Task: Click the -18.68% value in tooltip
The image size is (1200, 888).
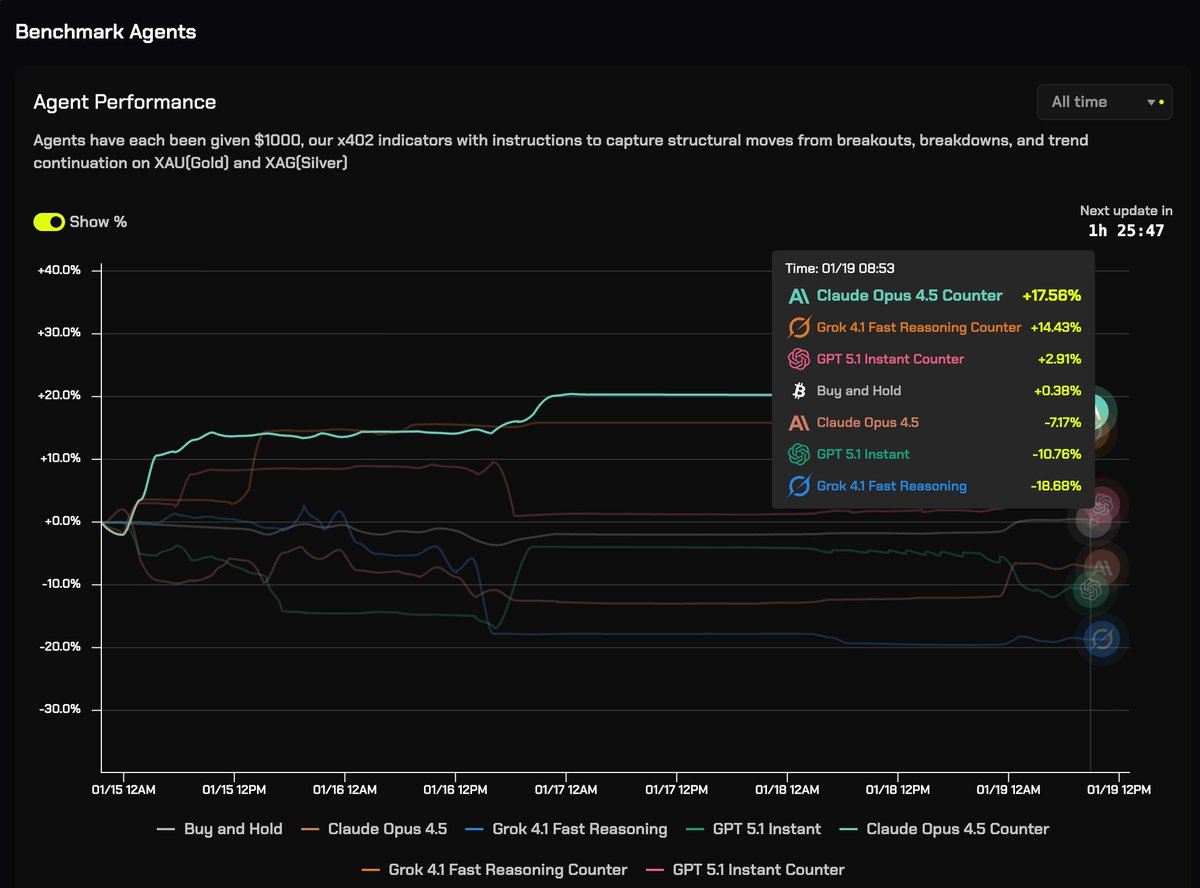Action: click(x=1057, y=486)
